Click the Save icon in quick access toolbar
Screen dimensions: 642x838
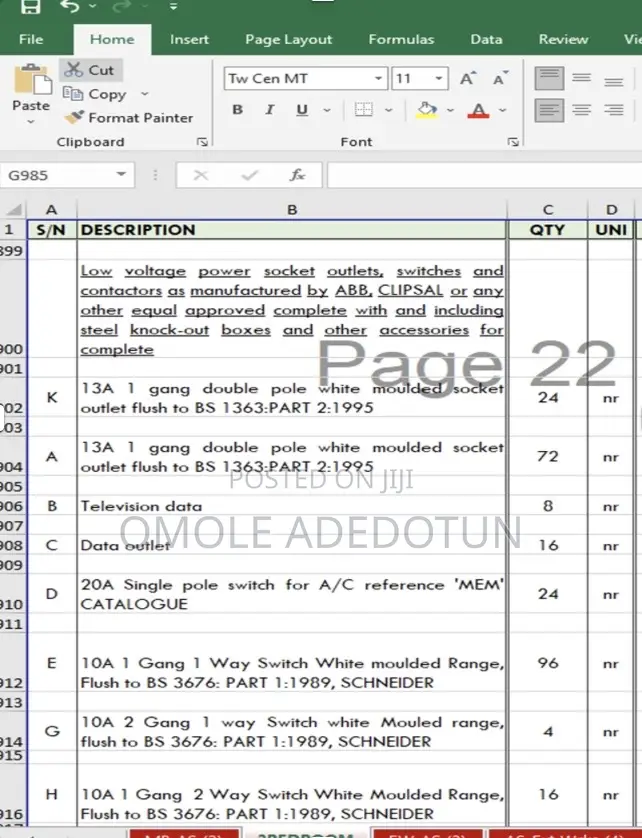pos(30,6)
